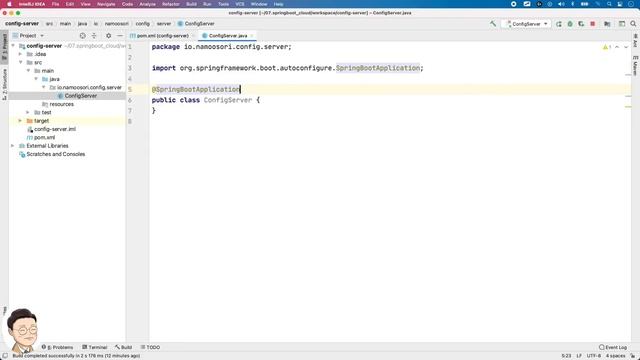
Task: Click the Debug ConfigServer bug icon
Action: (570, 24)
